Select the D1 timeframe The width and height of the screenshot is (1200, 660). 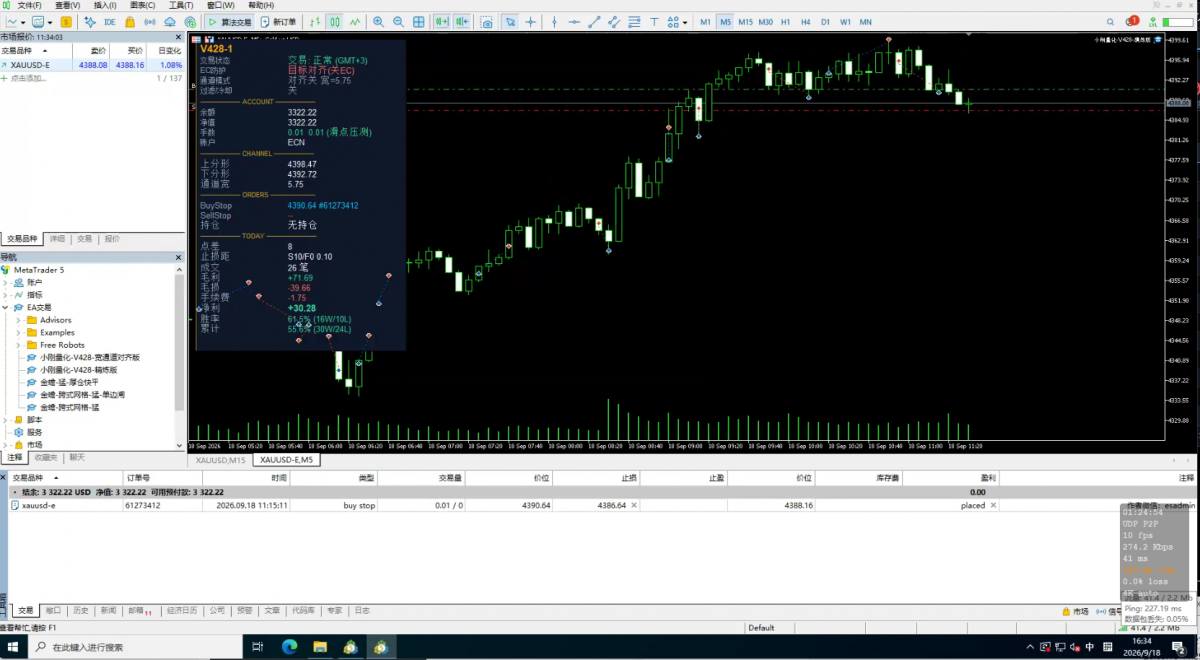(825, 21)
